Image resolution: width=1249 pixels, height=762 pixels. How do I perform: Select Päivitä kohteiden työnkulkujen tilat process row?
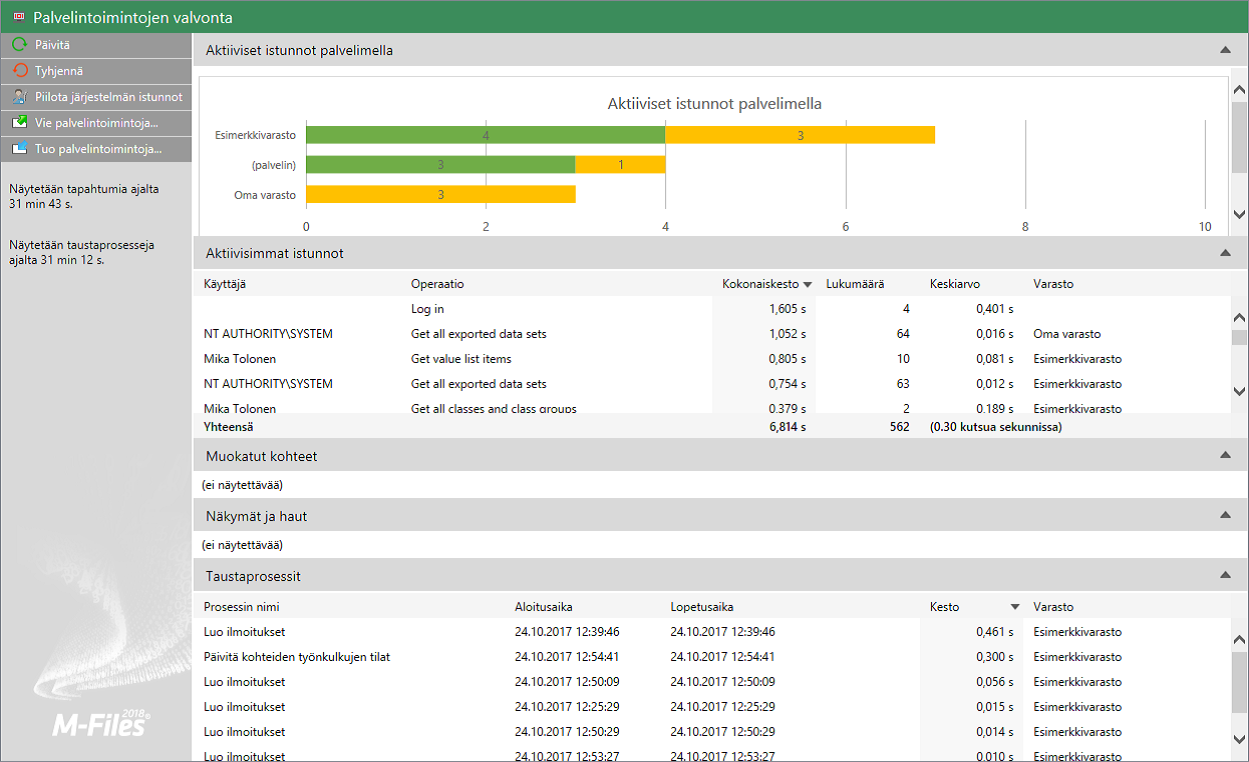[296, 657]
